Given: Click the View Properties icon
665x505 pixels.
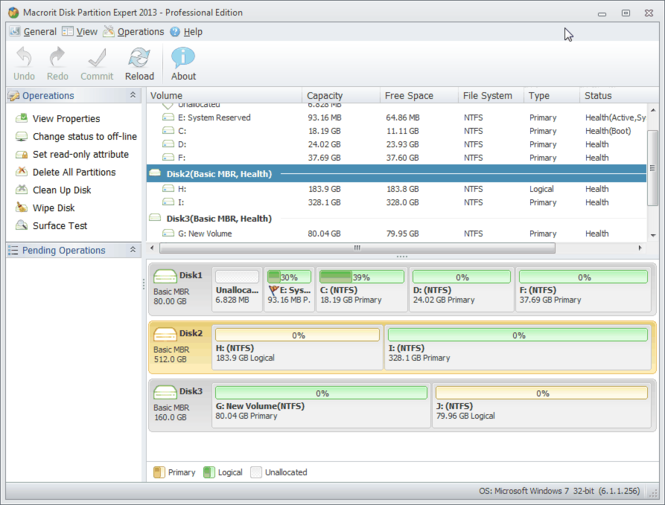Looking at the screenshot, I should coord(21,118).
